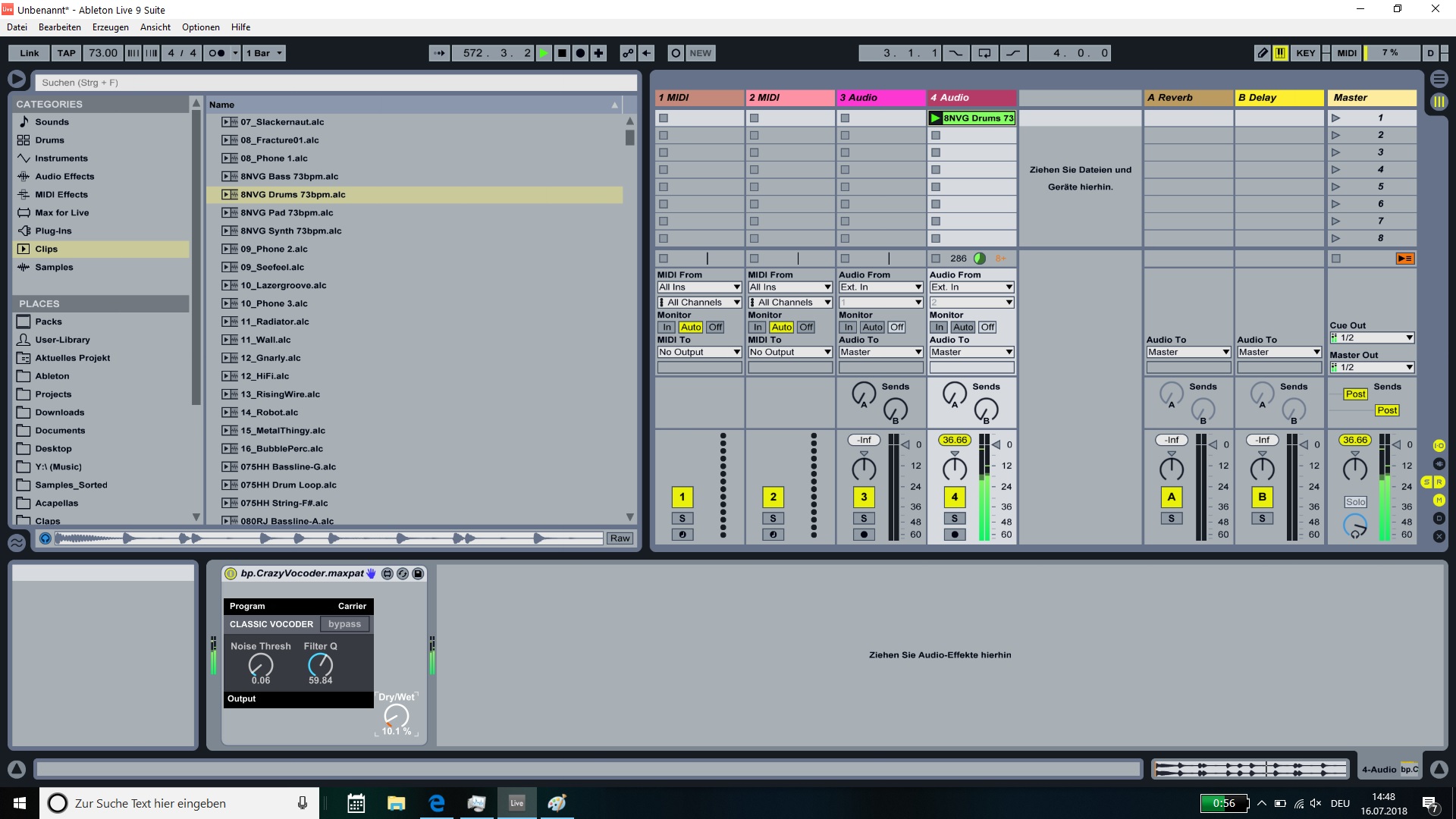Click the transport Stop button
1456x819 pixels.
coord(562,53)
